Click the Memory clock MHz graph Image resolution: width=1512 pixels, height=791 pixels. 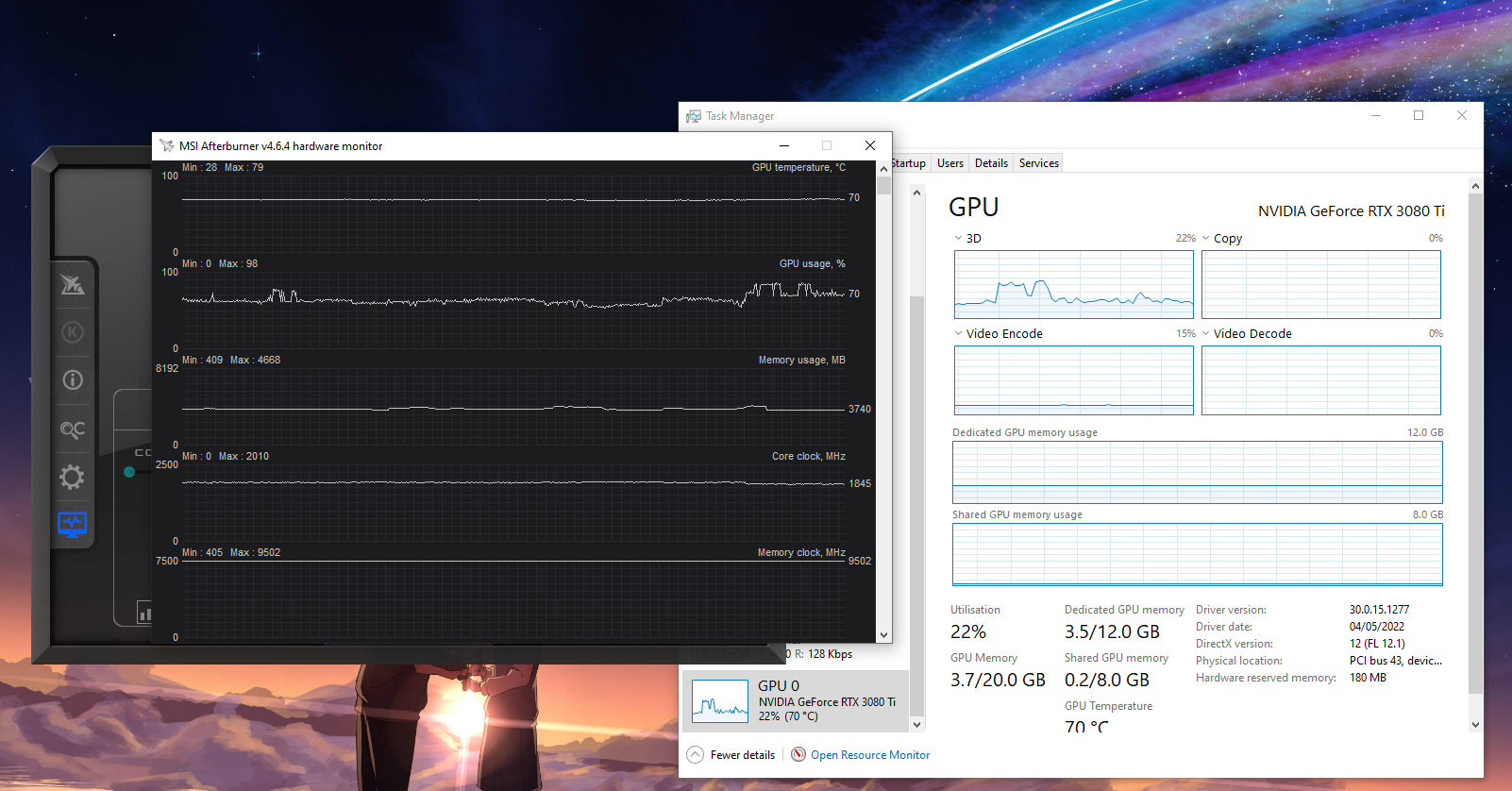[513, 598]
